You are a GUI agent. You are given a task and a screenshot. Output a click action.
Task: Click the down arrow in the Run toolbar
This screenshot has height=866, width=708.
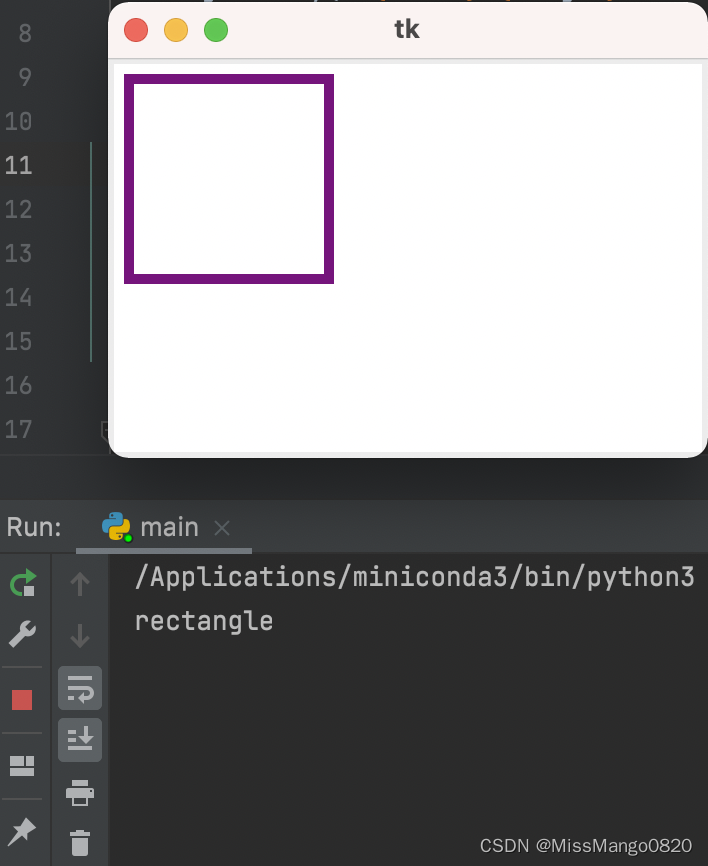[x=80, y=636]
